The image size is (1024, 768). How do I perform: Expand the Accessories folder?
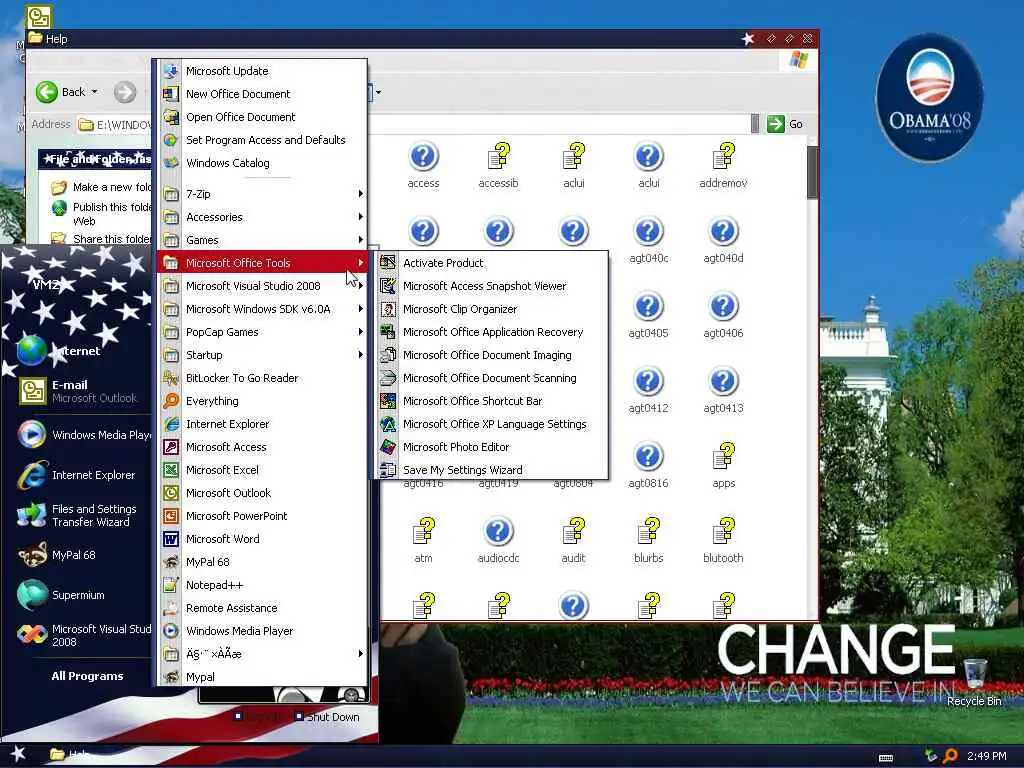click(262, 217)
